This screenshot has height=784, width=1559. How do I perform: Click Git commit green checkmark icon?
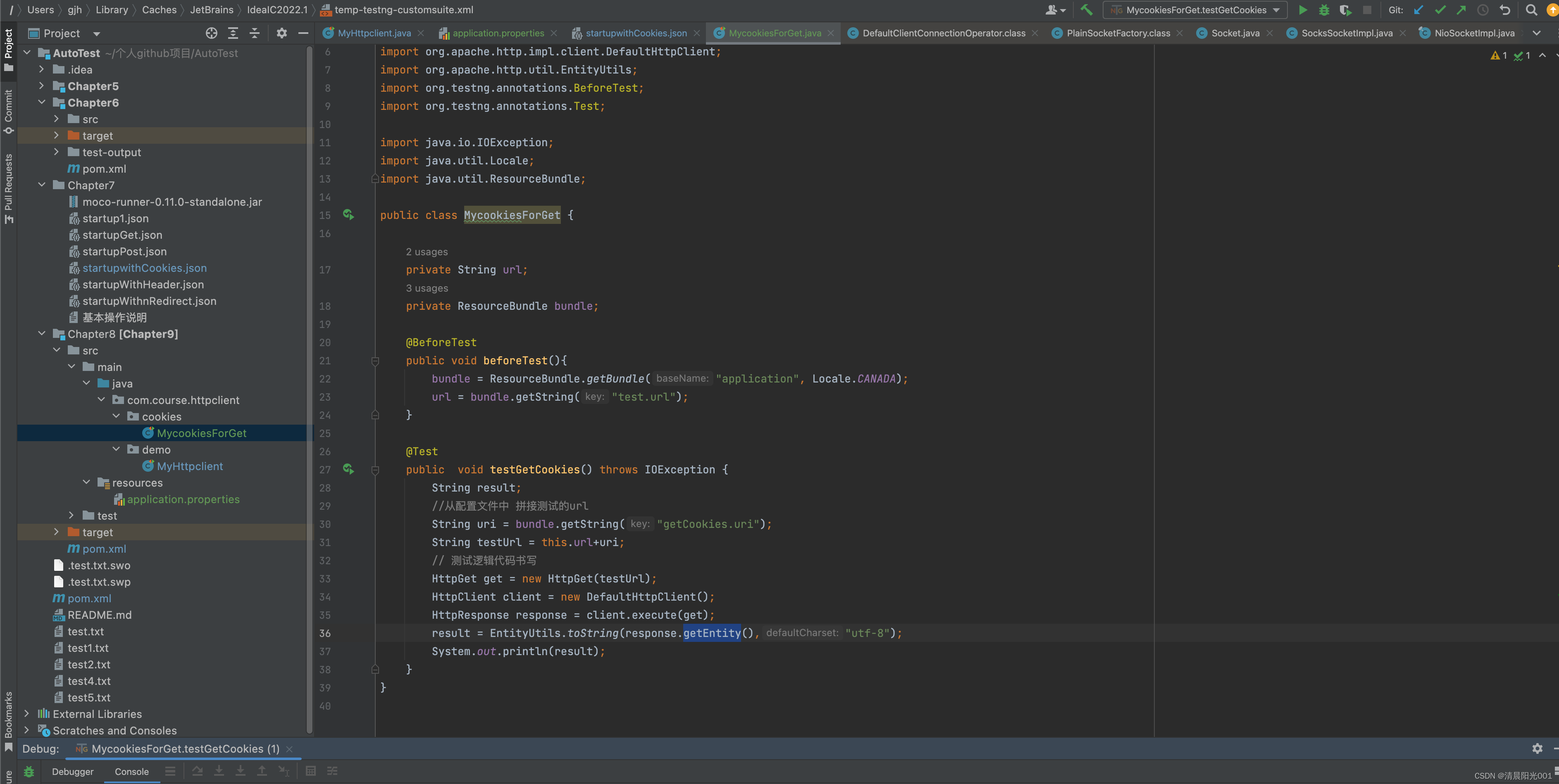pyautogui.click(x=1440, y=10)
